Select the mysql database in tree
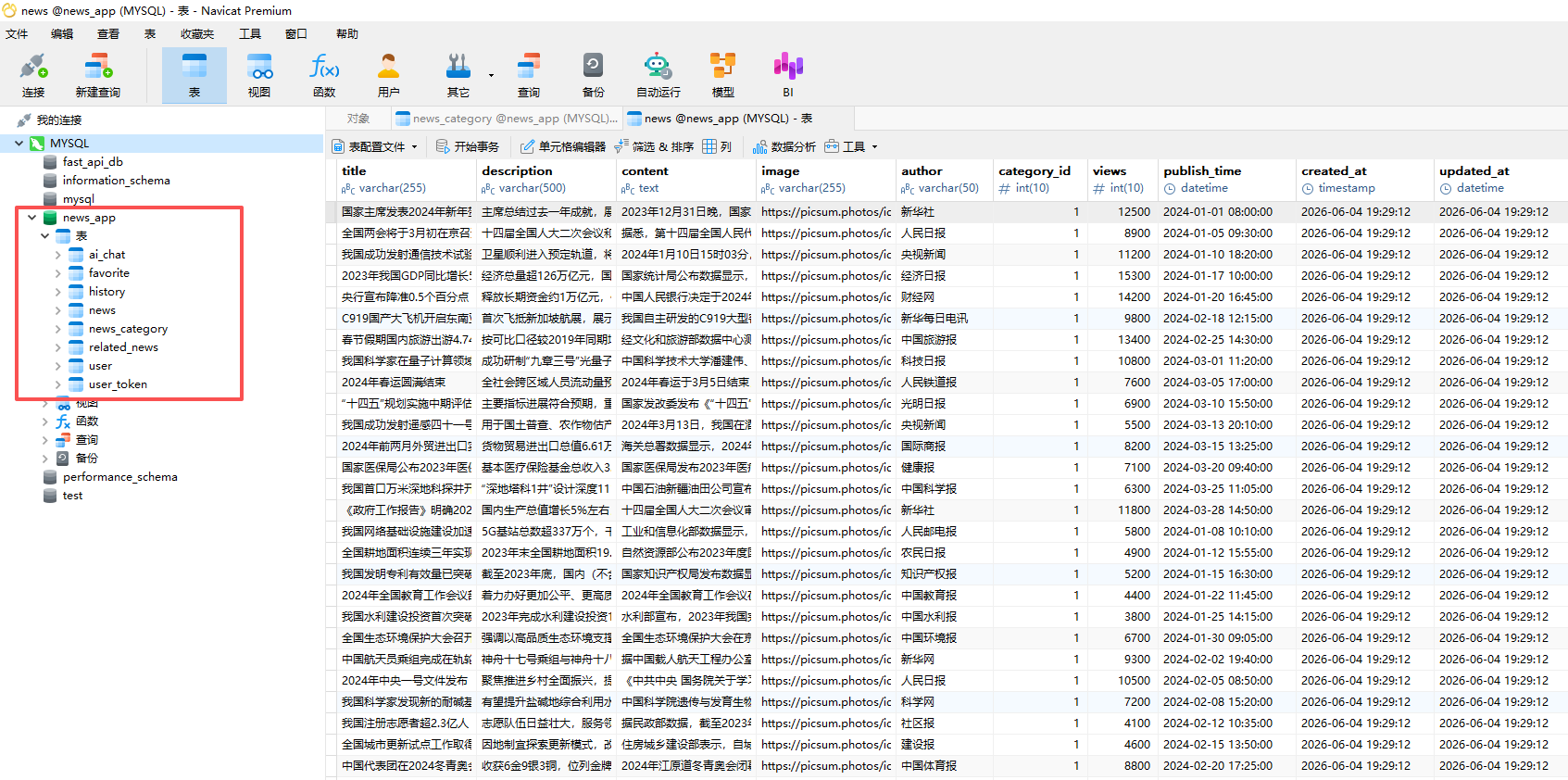Image resolution: width=1568 pixels, height=780 pixels. point(79,199)
